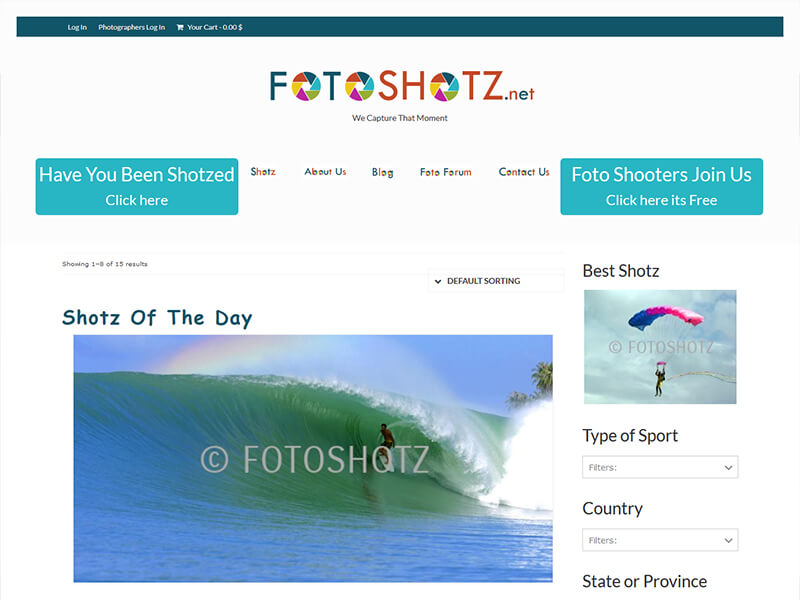The image size is (800, 600).
Task: Open the Default Sorting dropdown
Action: pos(496,281)
